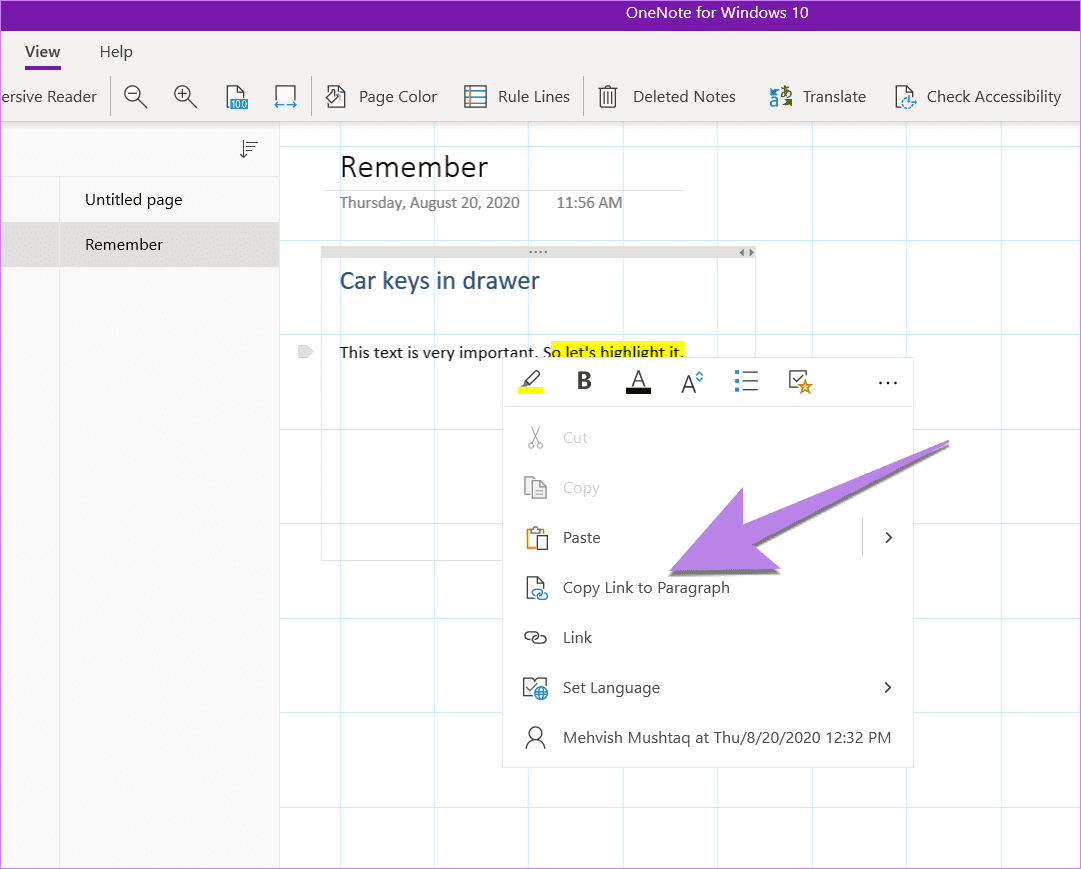Click the Remember page title
Image resolution: width=1081 pixels, height=869 pixels.
[414, 168]
